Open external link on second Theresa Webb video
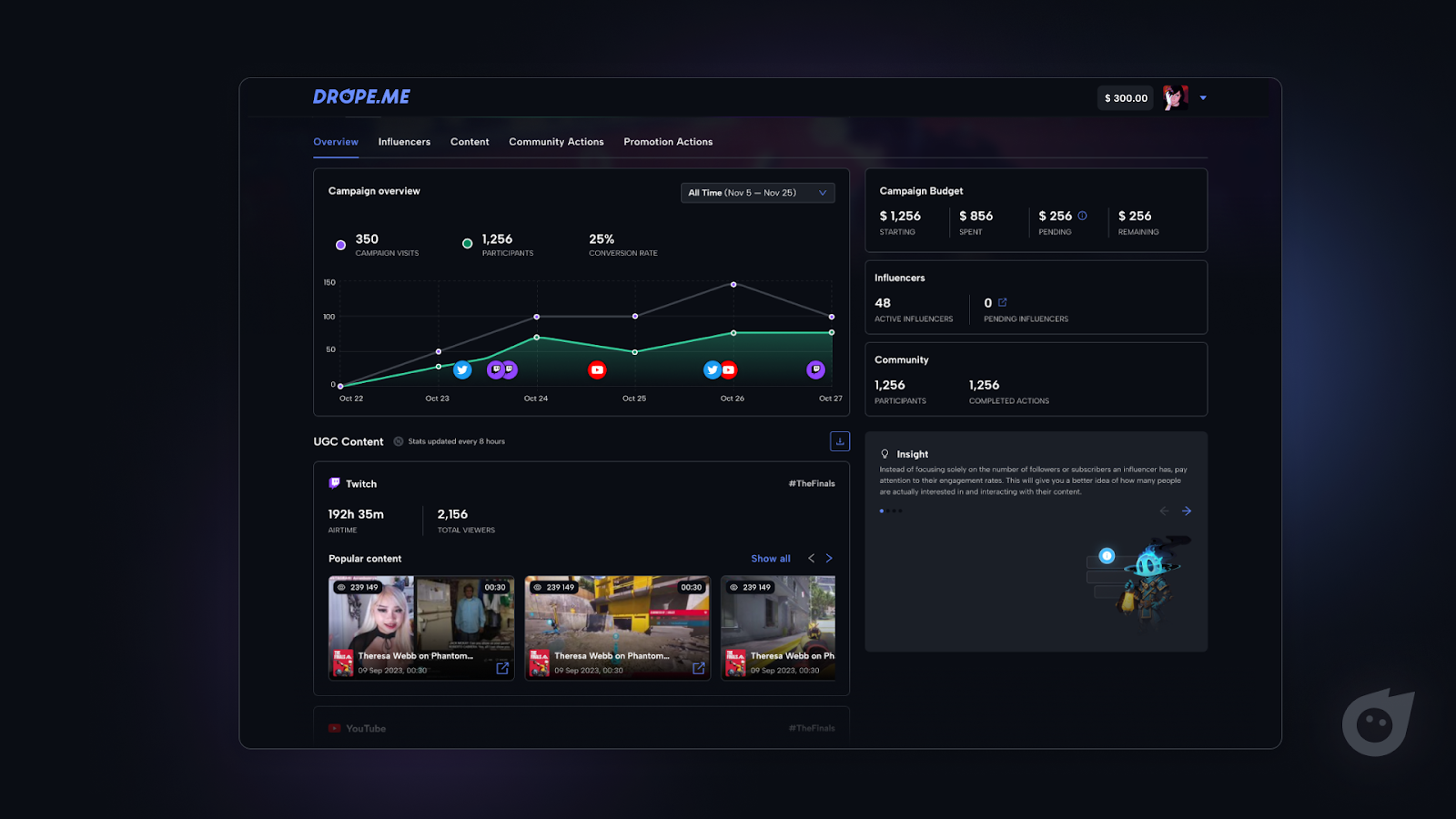The image size is (1456, 819). click(699, 668)
